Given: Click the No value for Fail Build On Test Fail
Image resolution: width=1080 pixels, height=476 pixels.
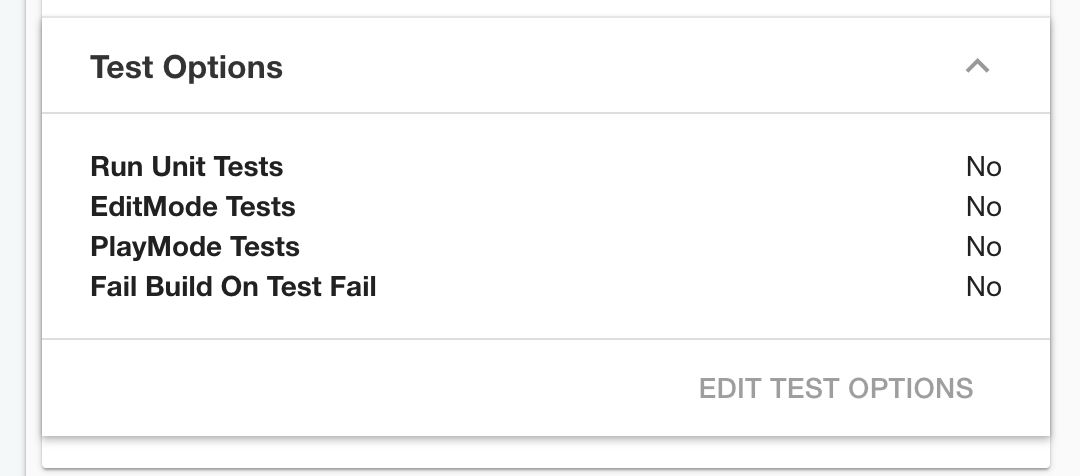Looking at the screenshot, I should 984,287.
